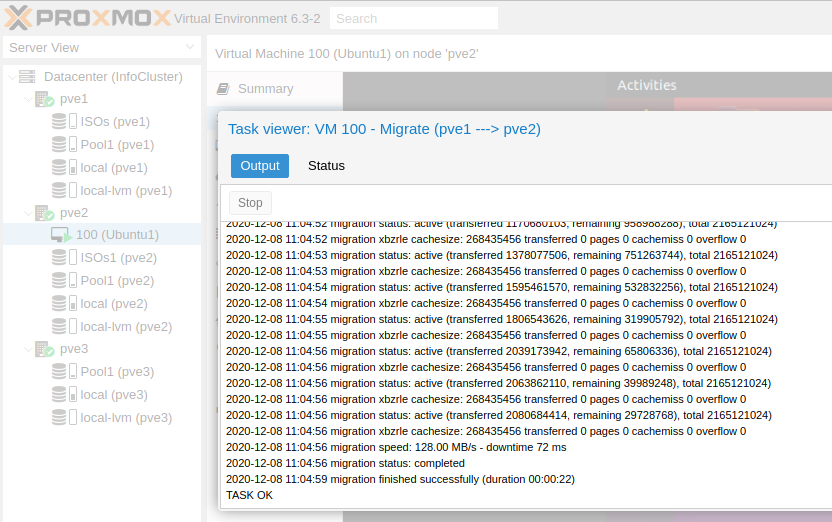Select the pve1 node label
The height and width of the screenshot is (522, 832).
coord(74,99)
